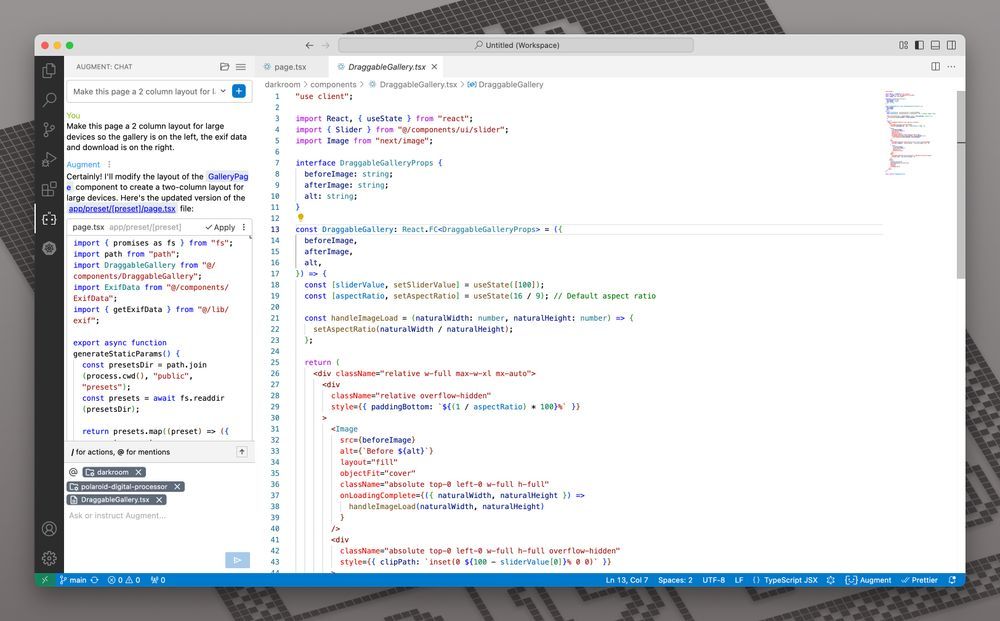Open errors and warnings in status bar

124,580
